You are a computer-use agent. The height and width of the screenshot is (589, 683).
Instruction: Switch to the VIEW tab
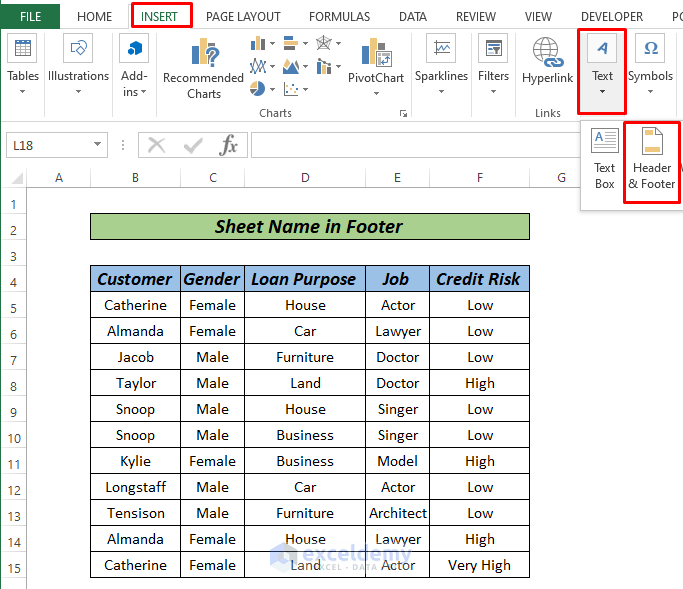[538, 17]
